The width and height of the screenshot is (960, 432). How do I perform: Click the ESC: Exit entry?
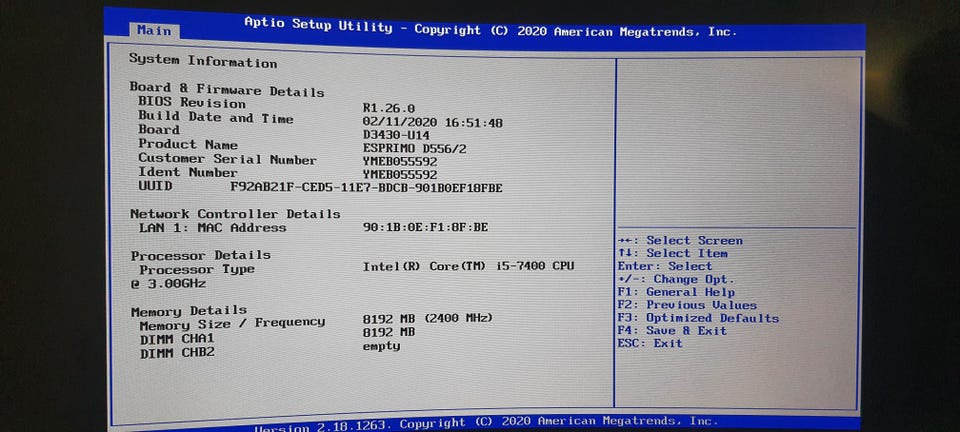(x=650, y=344)
